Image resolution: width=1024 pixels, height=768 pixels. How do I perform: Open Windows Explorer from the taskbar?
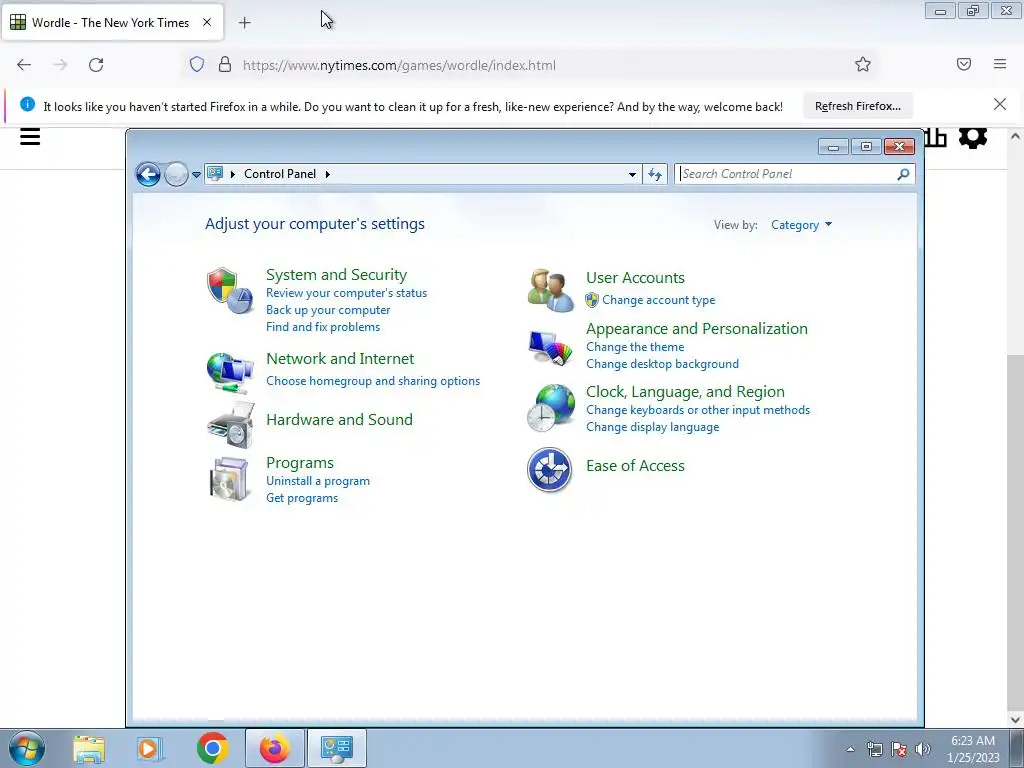[89, 748]
